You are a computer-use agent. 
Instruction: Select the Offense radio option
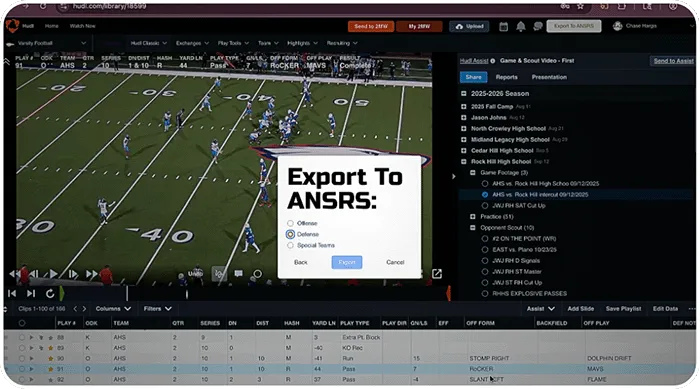click(x=290, y=223)
